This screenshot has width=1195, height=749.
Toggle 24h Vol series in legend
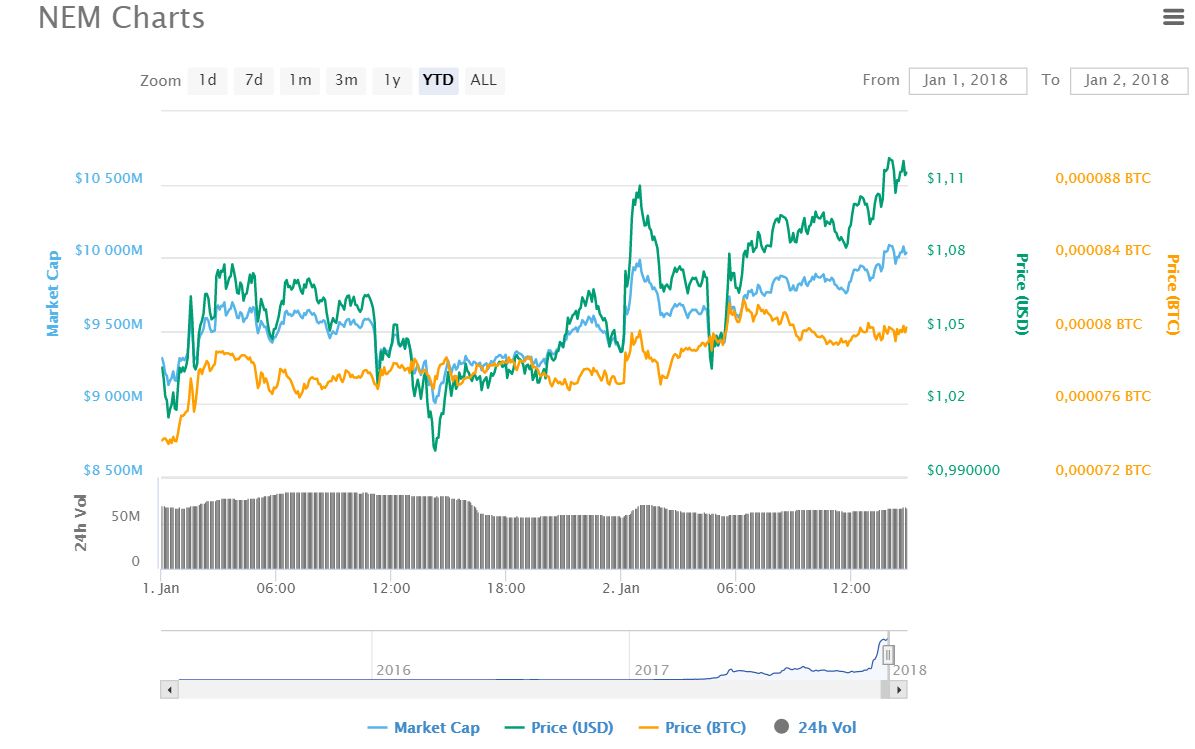pos(815,728)
